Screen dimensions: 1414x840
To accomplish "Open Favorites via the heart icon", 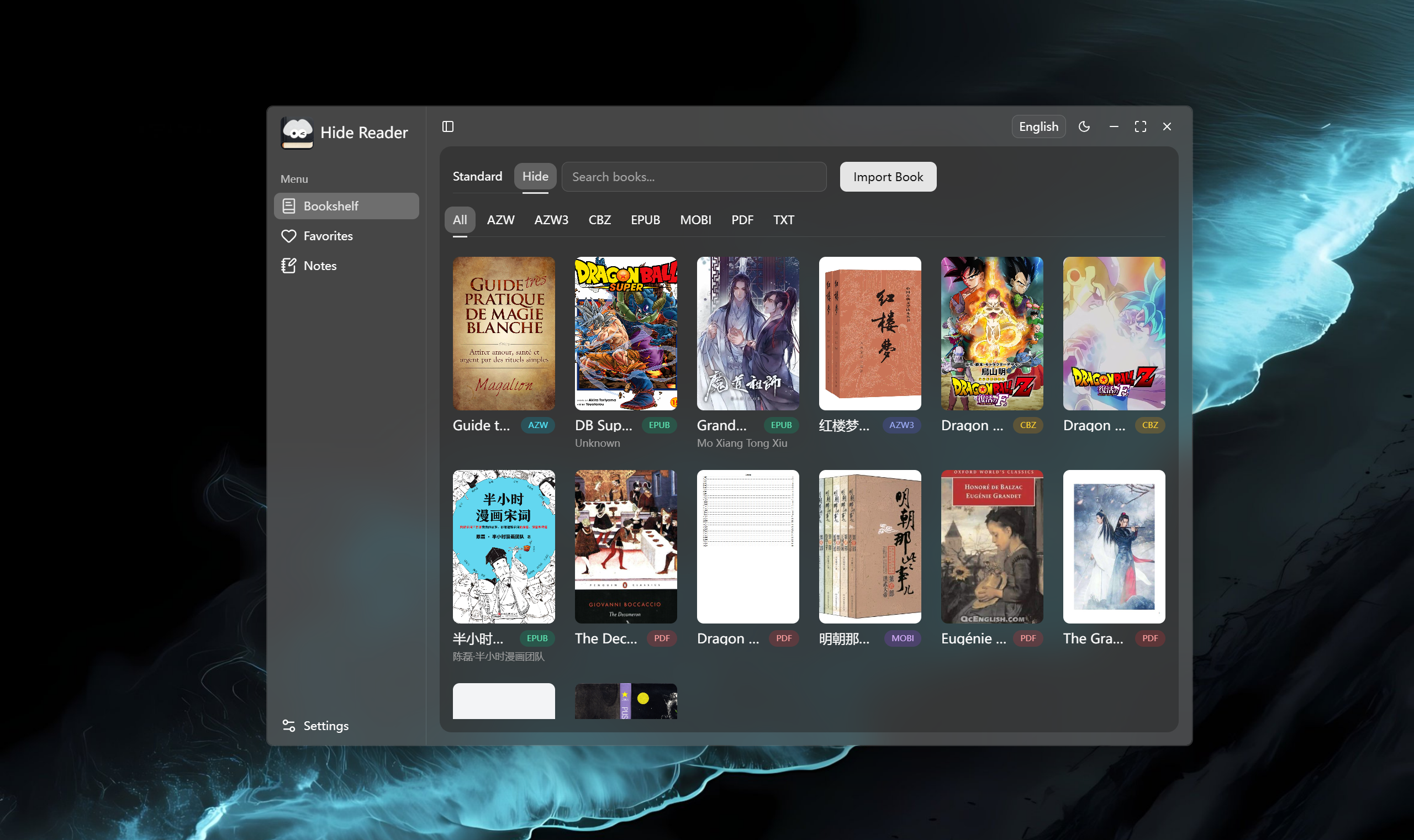I will pyautogui.click(x=327, y=236).
